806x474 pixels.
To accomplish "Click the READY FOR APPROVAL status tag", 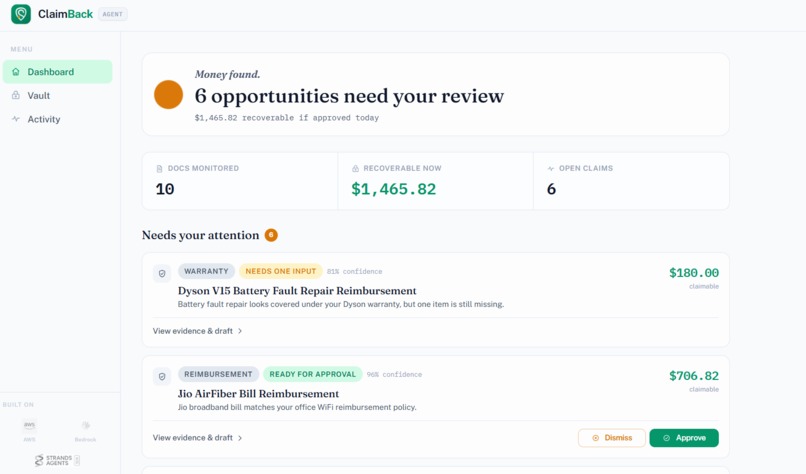I will [313, 374].
